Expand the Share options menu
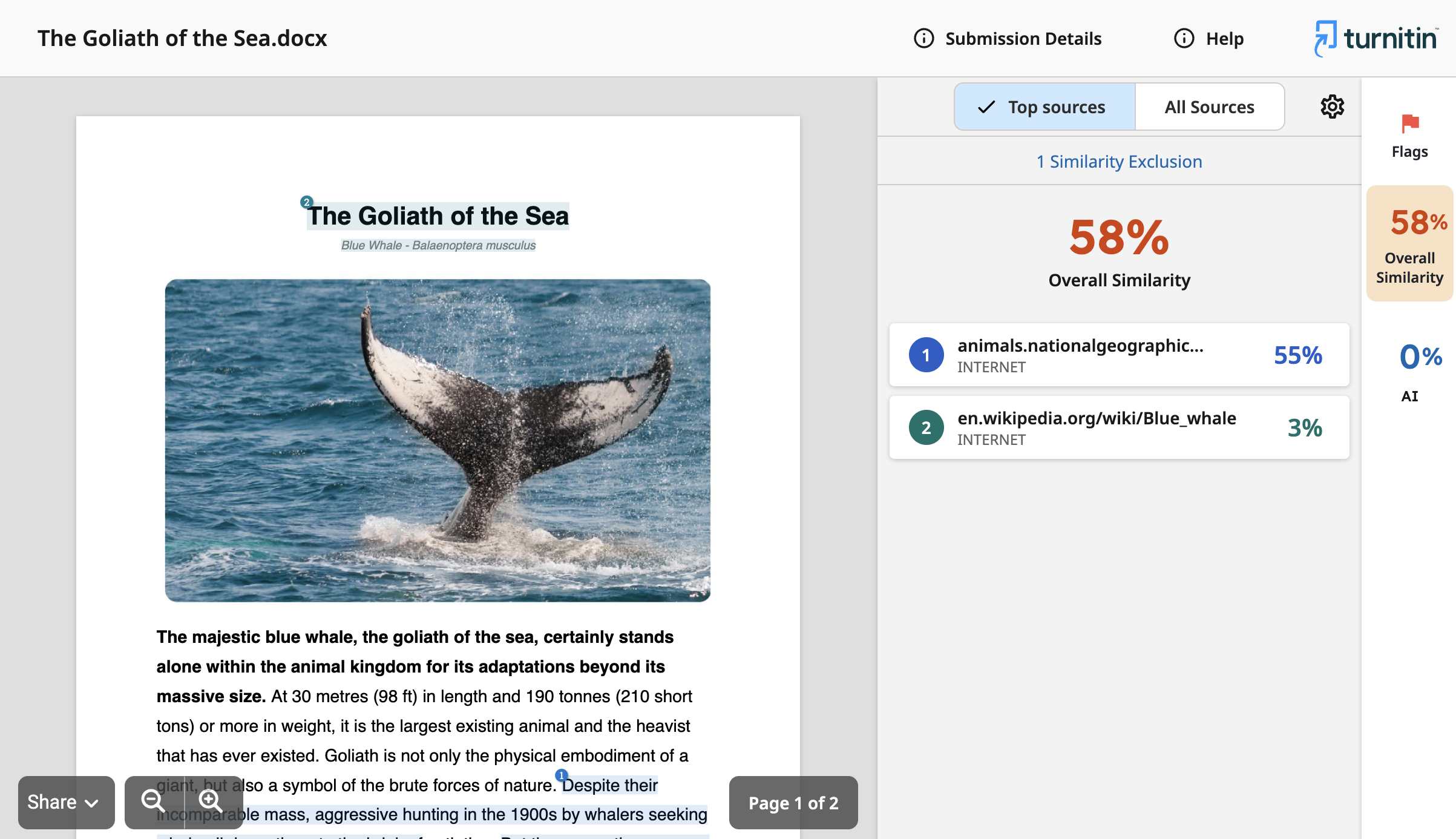The image size is (1456, 839). coord(66,802)
